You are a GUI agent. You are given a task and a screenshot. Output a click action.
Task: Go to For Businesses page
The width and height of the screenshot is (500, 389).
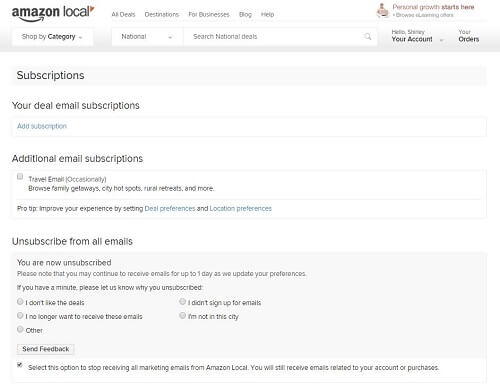point(209,15)
